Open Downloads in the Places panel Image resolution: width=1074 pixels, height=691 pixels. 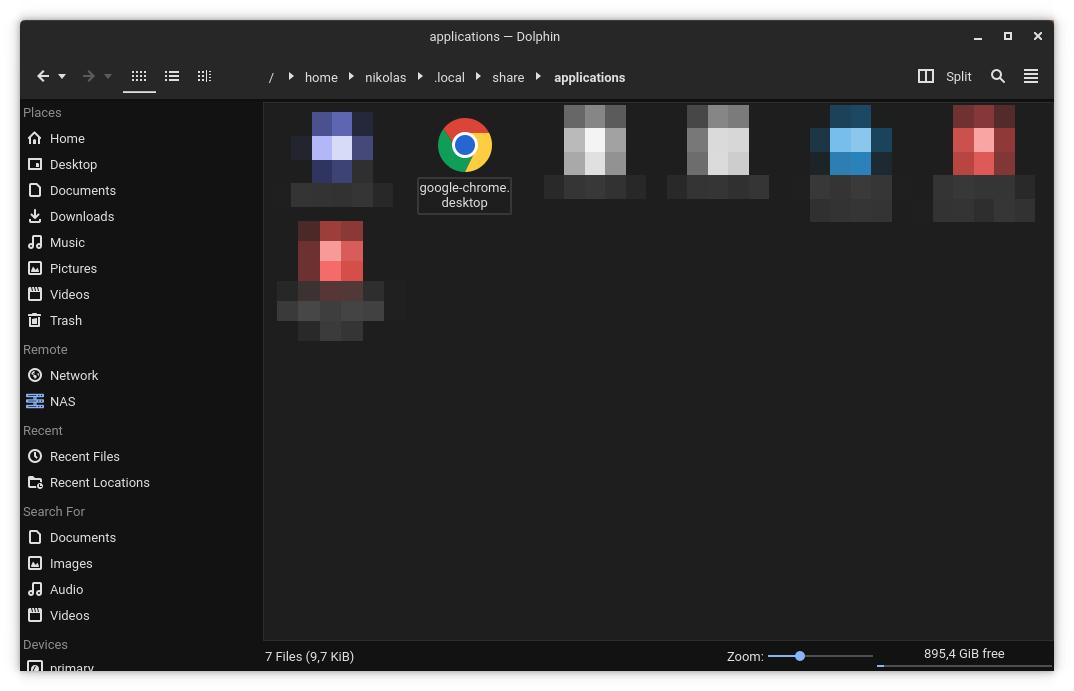pos(81,216)
